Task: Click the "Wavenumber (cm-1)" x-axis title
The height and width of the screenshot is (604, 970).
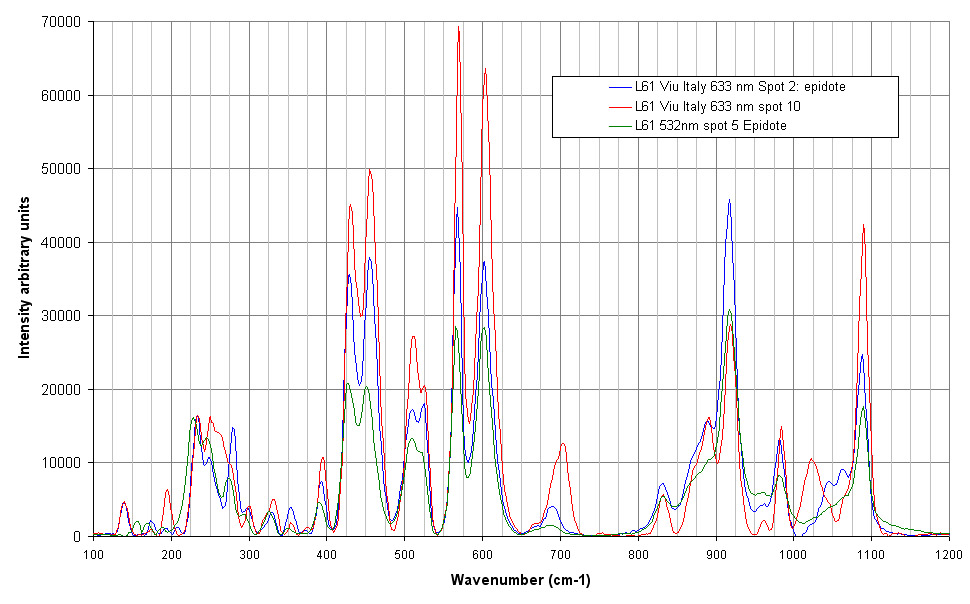Action: pos(520,581)
